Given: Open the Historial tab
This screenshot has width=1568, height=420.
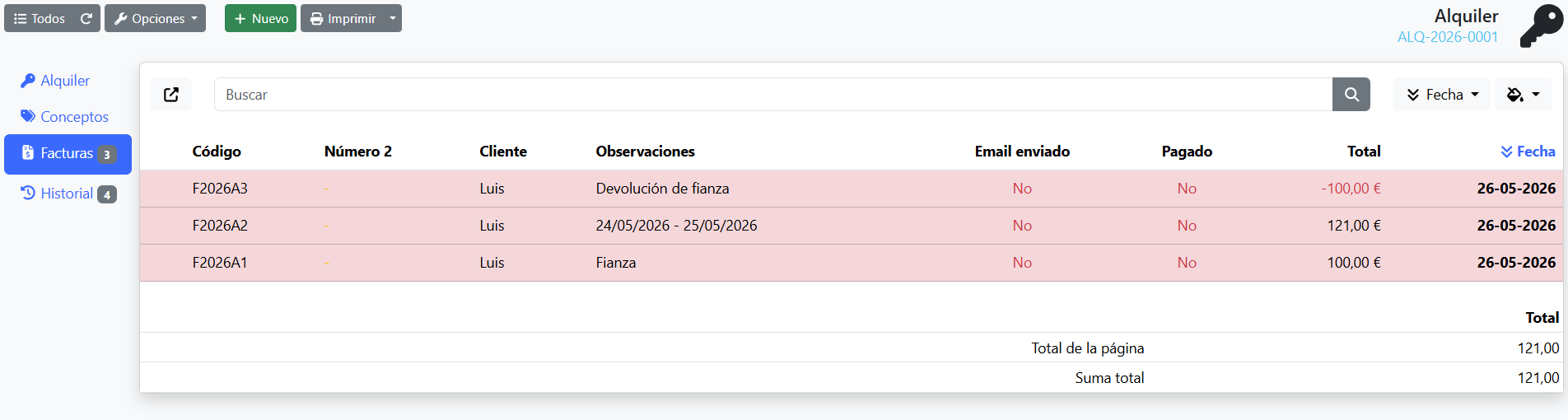Looking at the screenshot, I should pos(68,194).
